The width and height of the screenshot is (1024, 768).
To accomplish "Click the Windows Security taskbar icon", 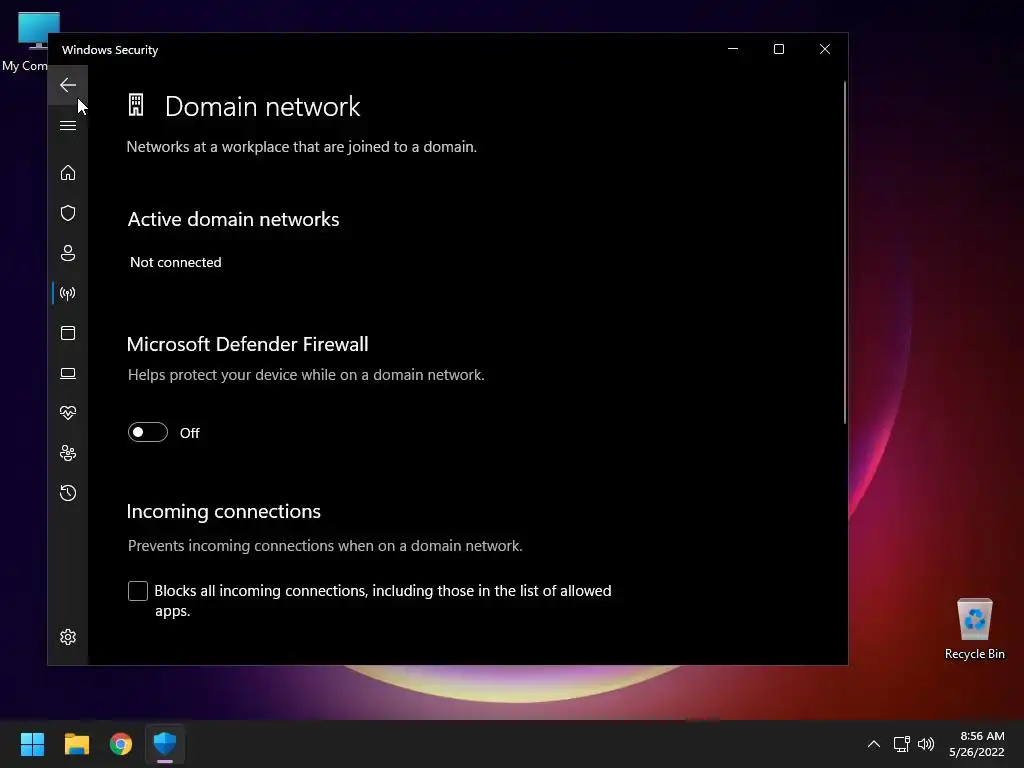I will [x=165, y=744].
